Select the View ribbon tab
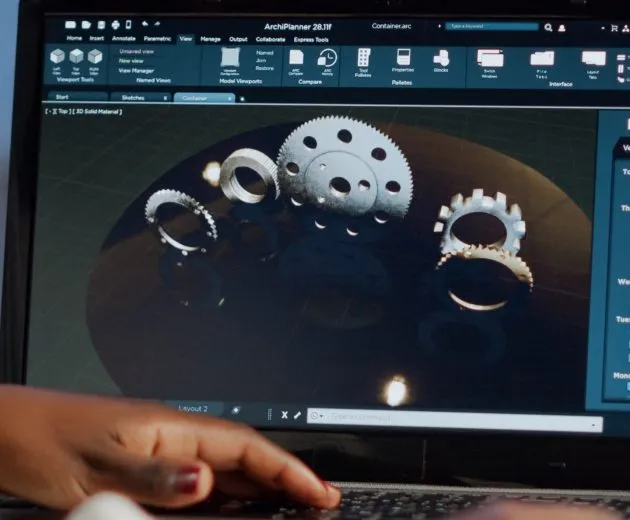 tap(186, 39)
